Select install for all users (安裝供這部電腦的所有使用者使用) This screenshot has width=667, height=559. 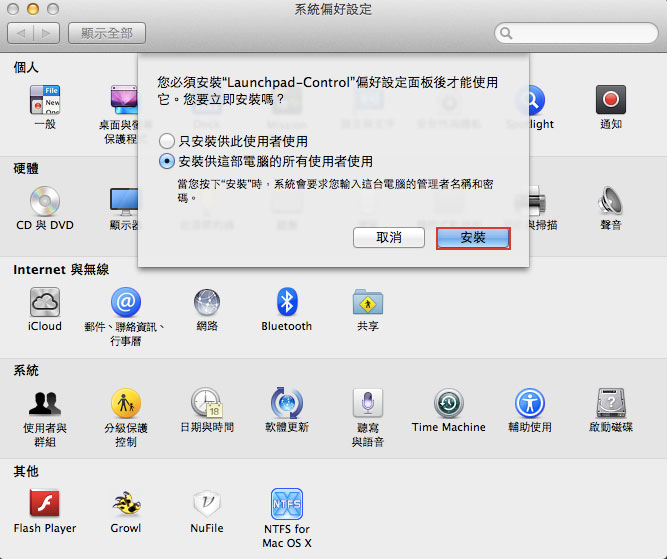[166, 161]
